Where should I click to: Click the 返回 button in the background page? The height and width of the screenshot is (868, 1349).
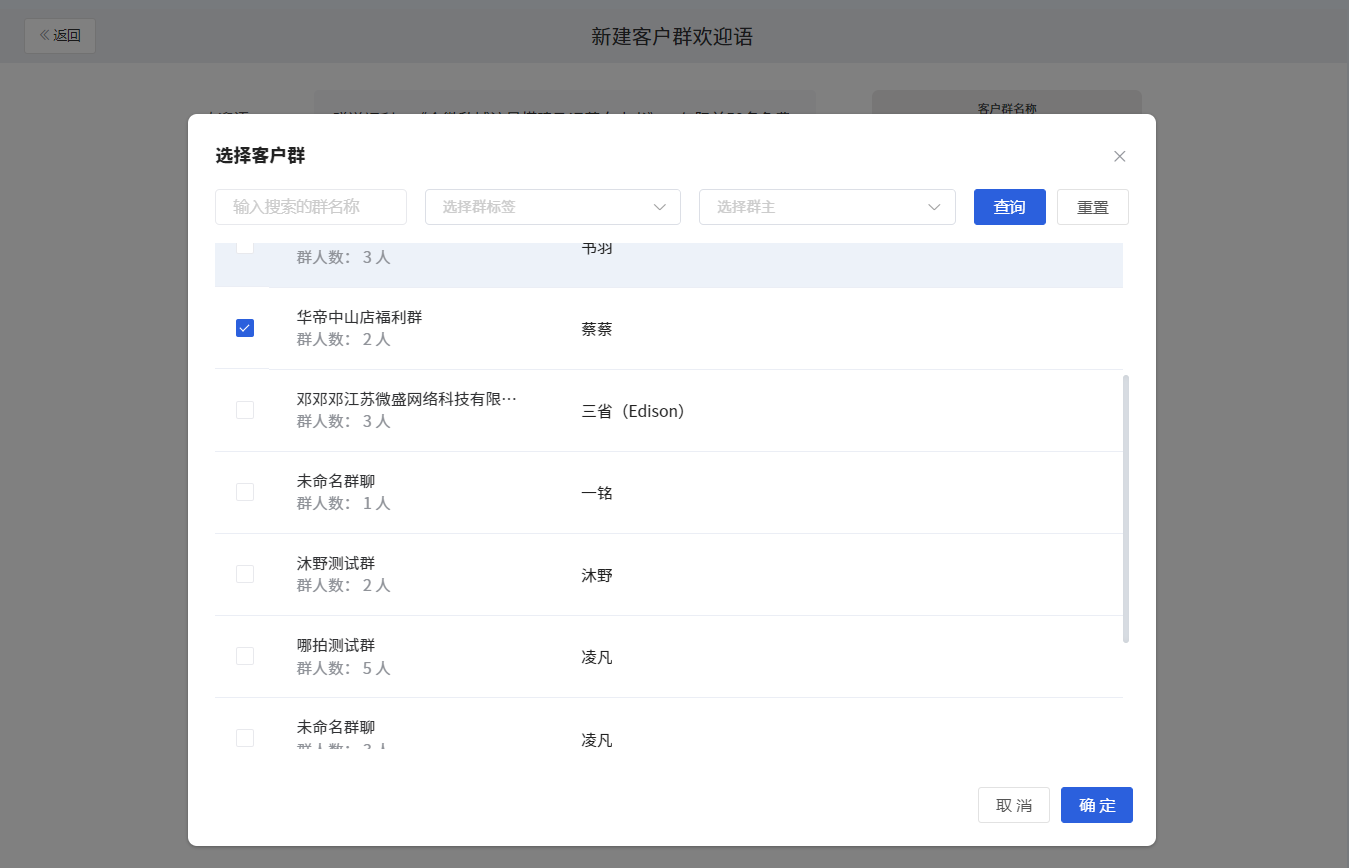click(60, 35)
